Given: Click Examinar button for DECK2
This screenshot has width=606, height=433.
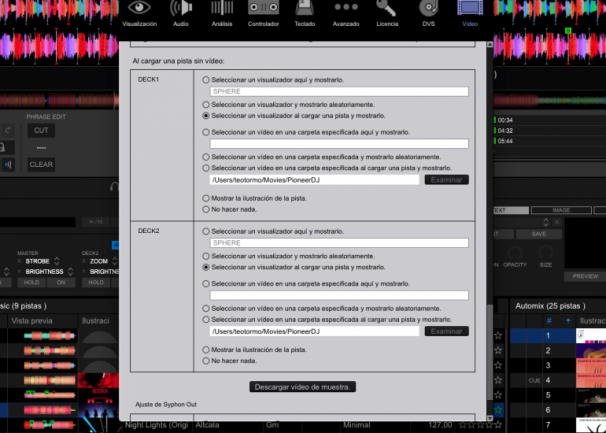Looking at the screenshot, I should tap(447, 331).
